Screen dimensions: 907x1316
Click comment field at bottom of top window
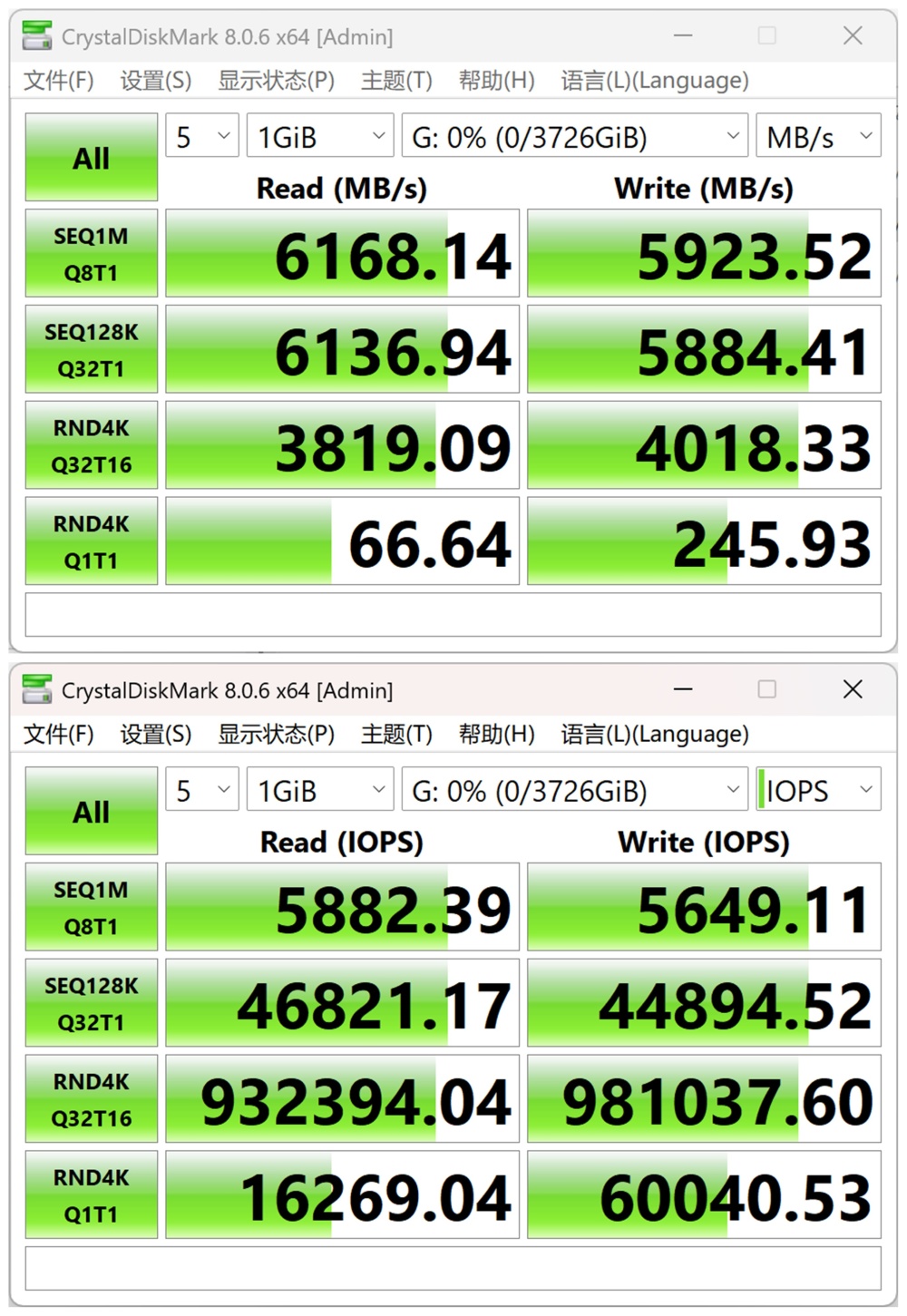click(x=453, y=615)
